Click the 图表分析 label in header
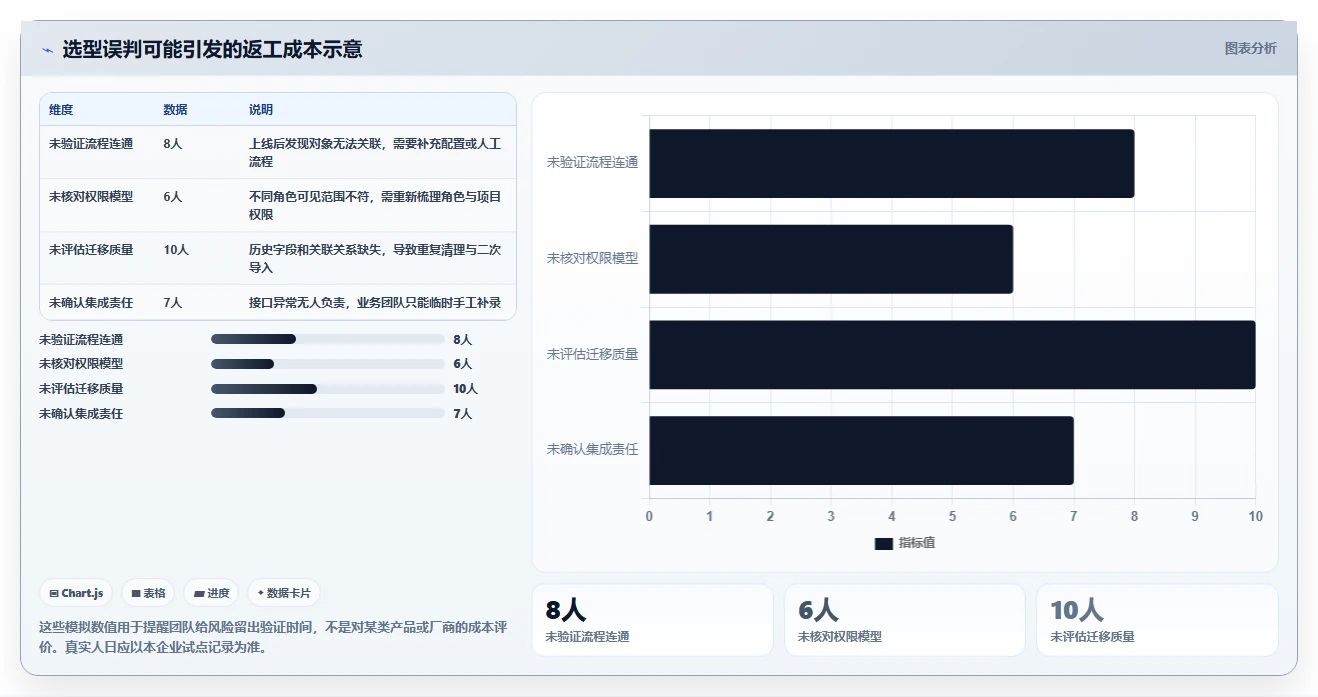 1250,48
